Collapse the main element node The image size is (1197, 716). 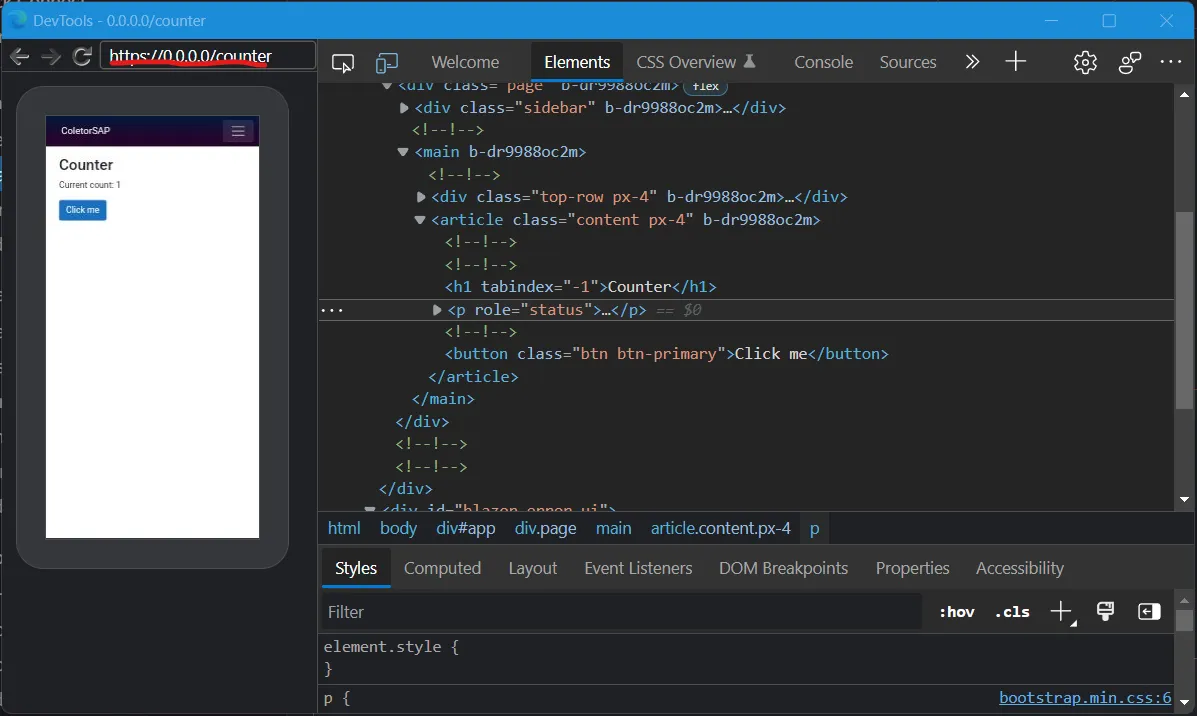[x=404, y=153]
